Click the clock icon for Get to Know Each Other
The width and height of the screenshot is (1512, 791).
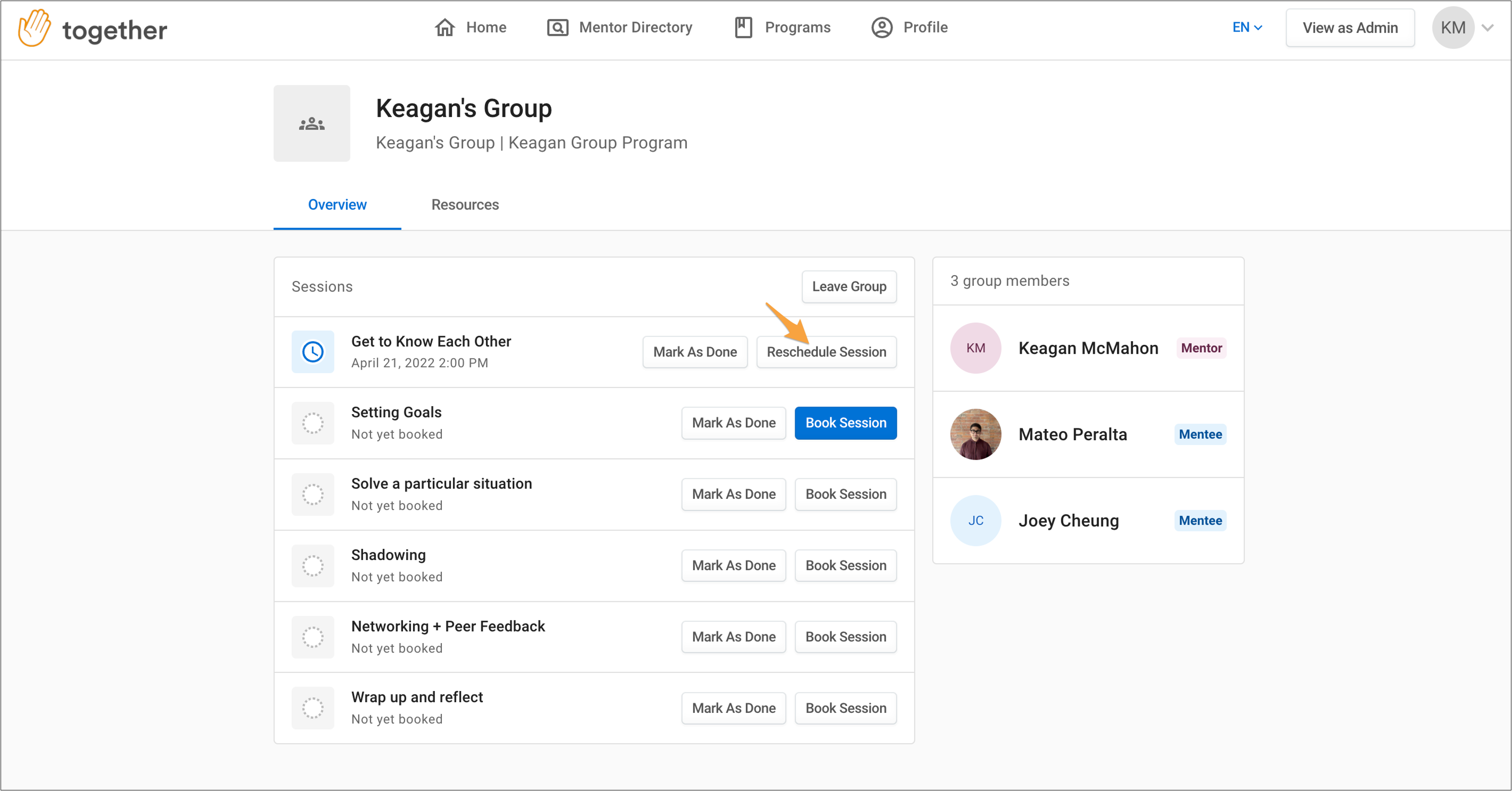pos(313,352)
